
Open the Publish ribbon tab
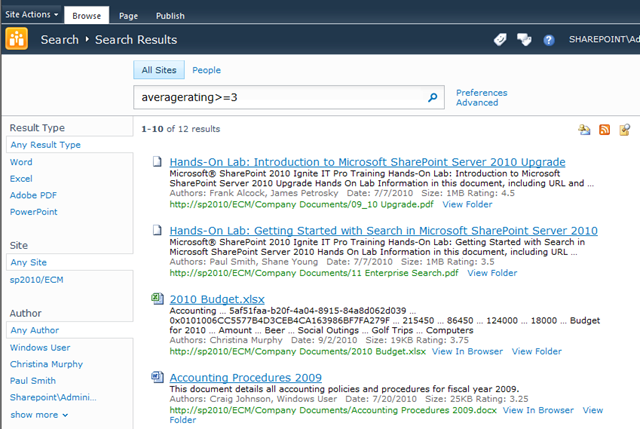click(x=170, y=16)
